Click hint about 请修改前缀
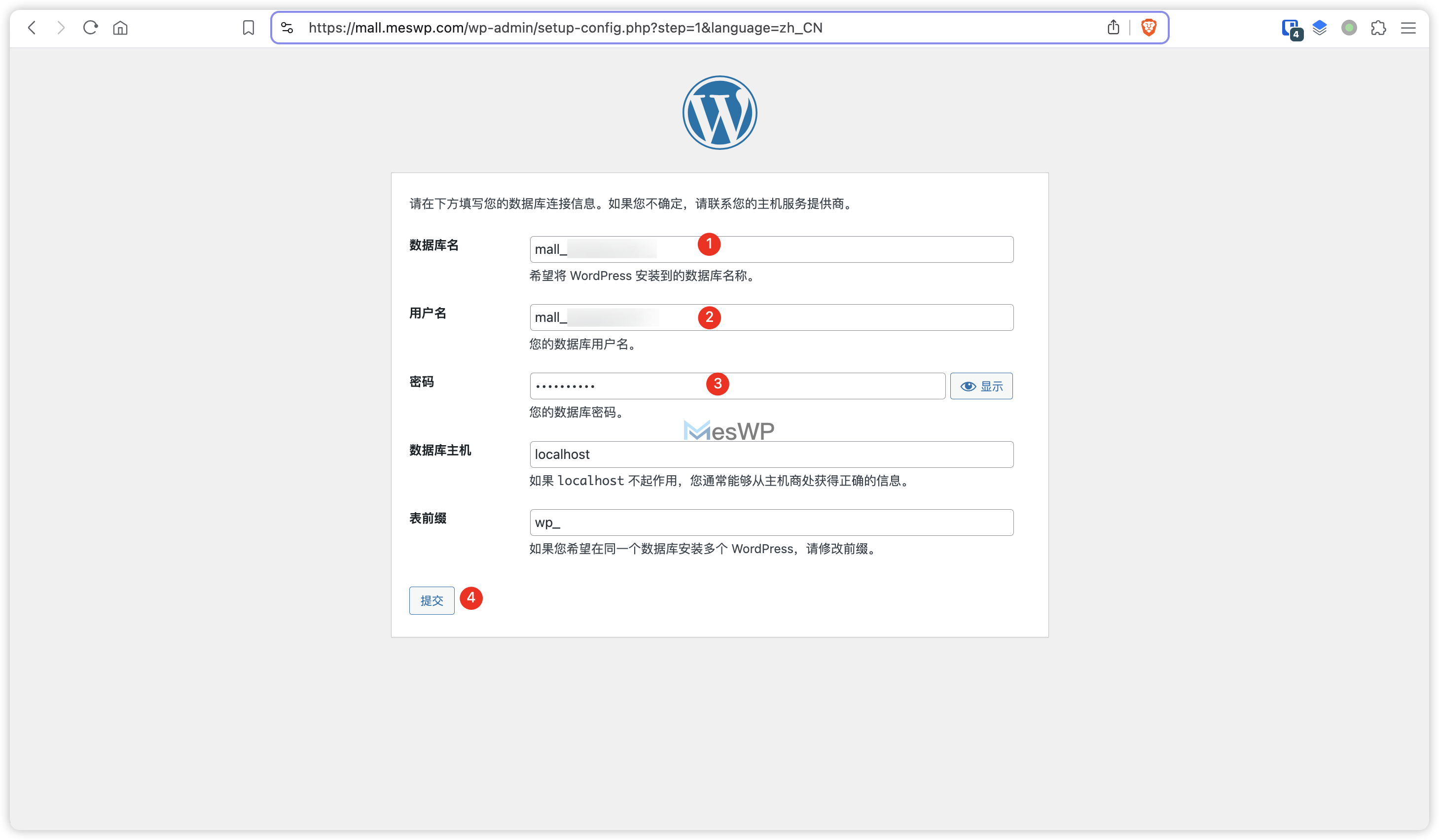1439x840 pixels. (x=704, y=548)
